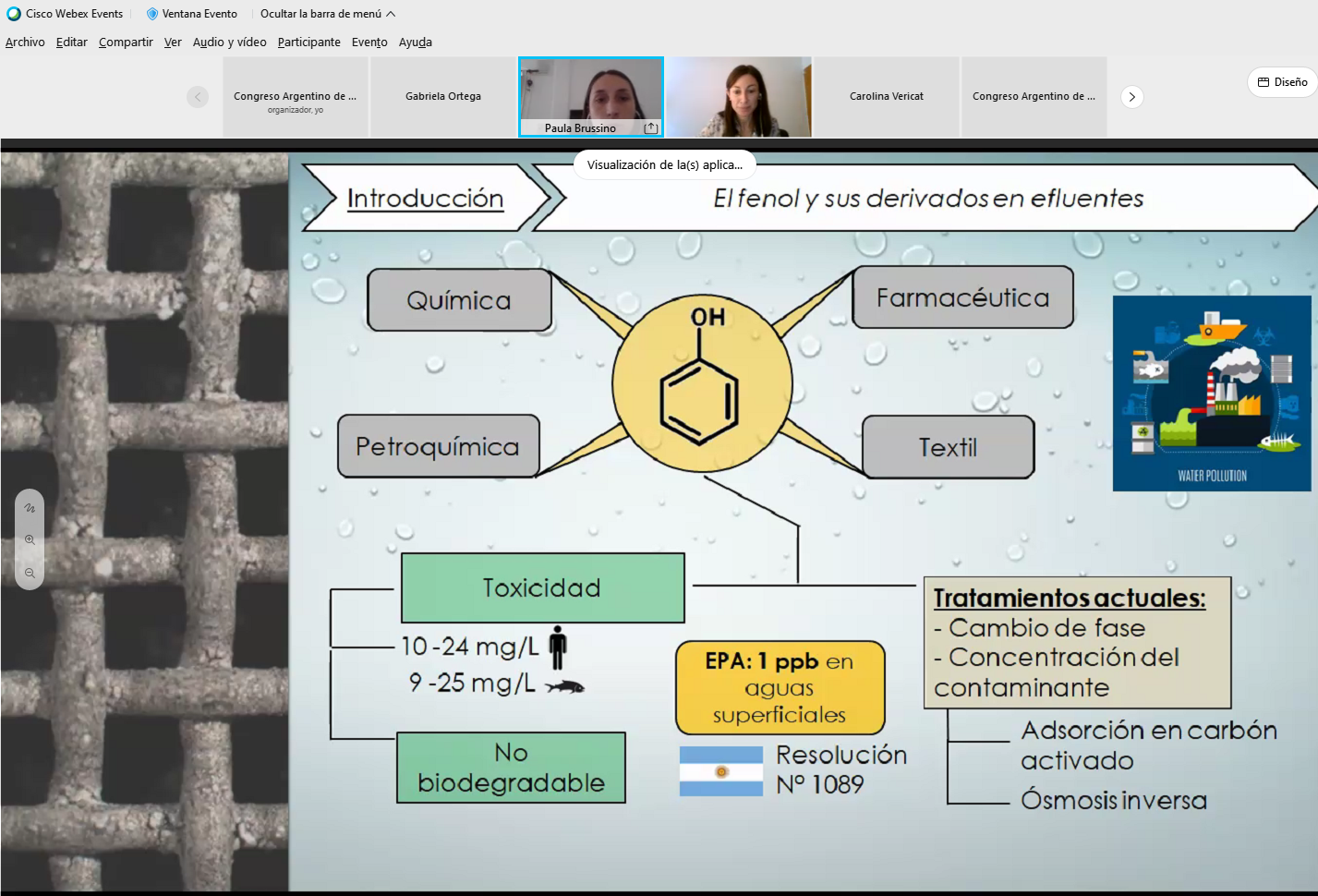
Task: Click the Cisco Webex Events logo icon
Action: coord(14,14)
